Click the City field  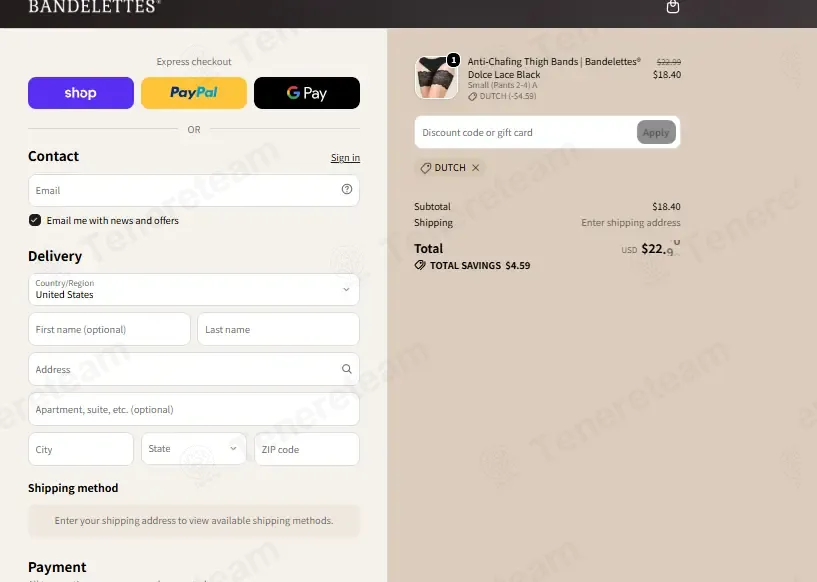point(81,449)
